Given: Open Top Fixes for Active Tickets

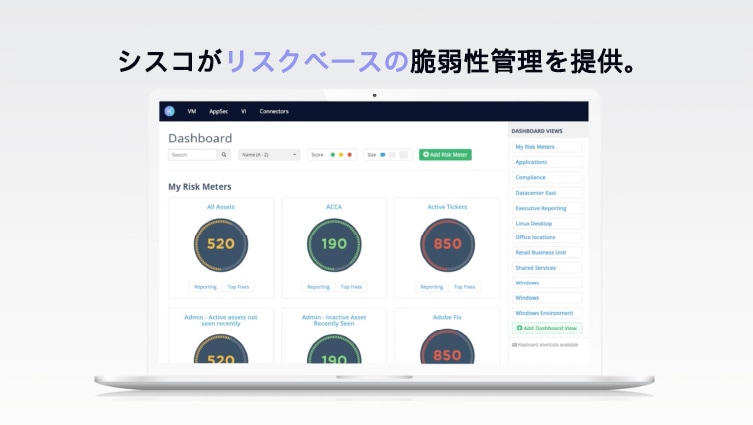Looking at the screenshot, I should (464, 287).
